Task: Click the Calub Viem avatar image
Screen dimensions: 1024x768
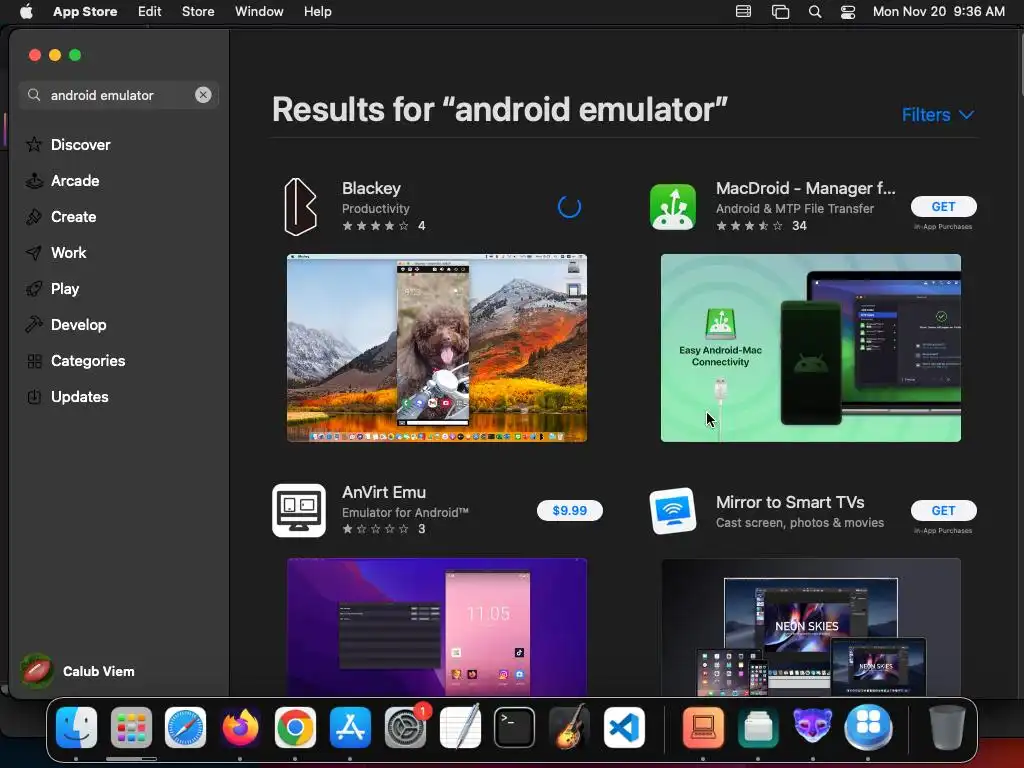Action: coord(37,671)
